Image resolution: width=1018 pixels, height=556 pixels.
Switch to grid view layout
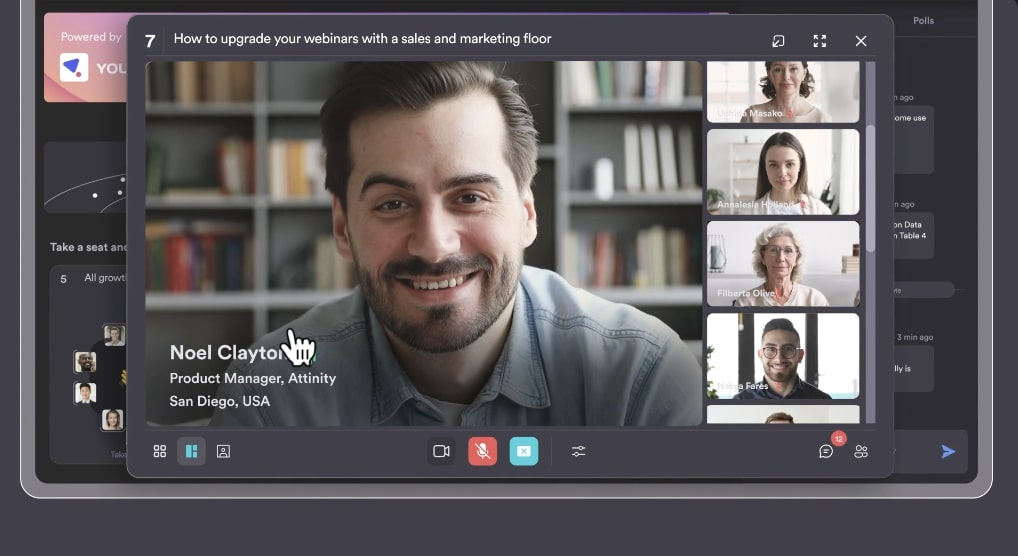pyautogui.click(x=160, y=451)
